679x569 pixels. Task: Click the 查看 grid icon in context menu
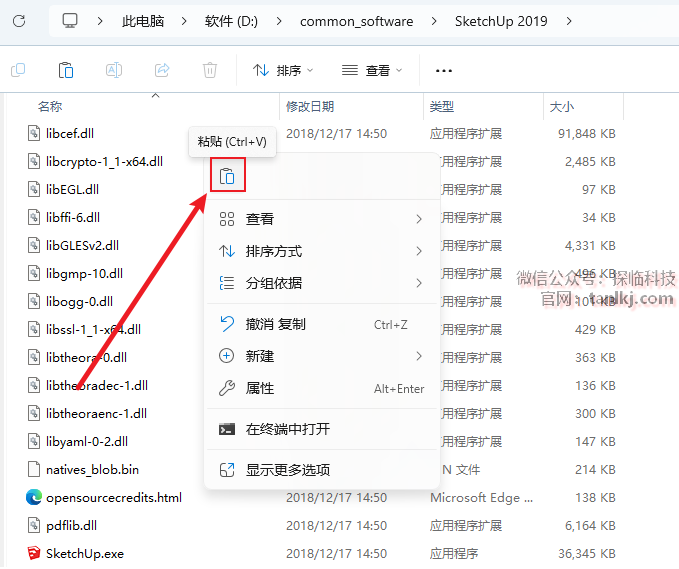[227, 219]
